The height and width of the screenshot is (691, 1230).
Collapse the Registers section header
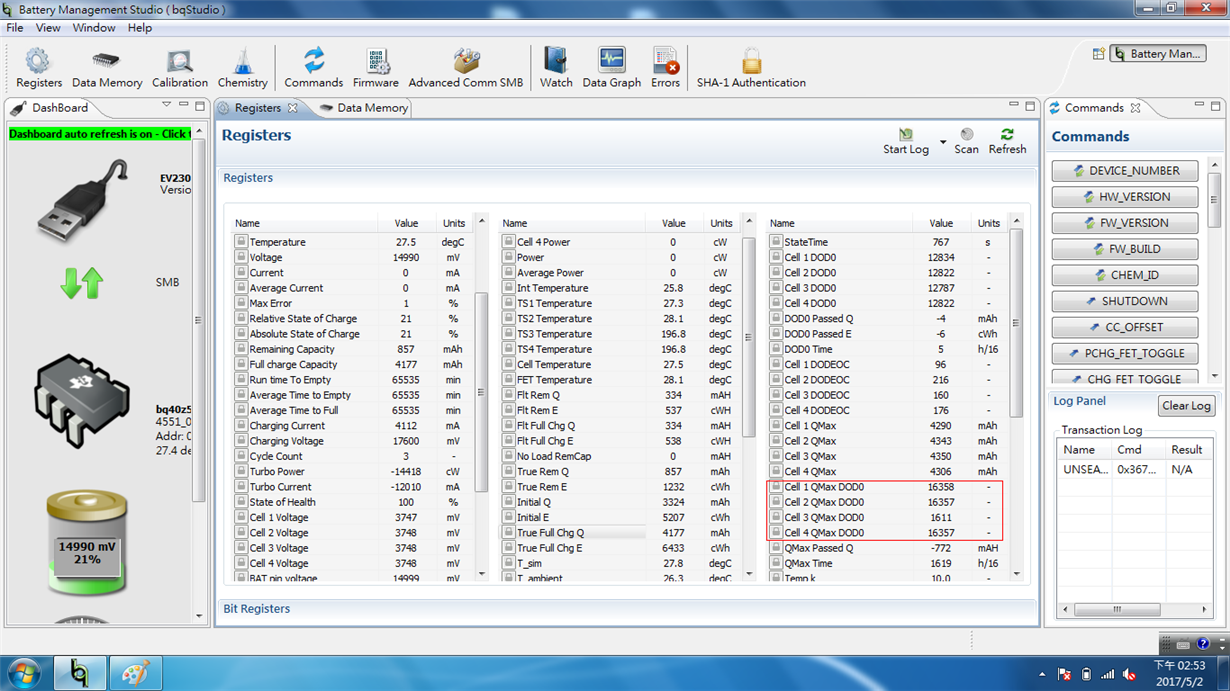(x=248, y=178)
